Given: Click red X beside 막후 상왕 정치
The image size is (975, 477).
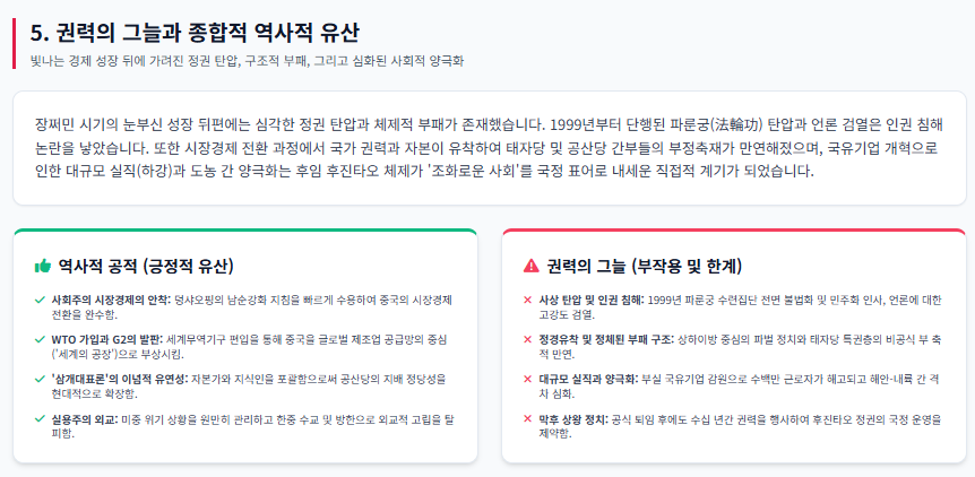Looking at the screenshot, I should (x=529, y=419).
